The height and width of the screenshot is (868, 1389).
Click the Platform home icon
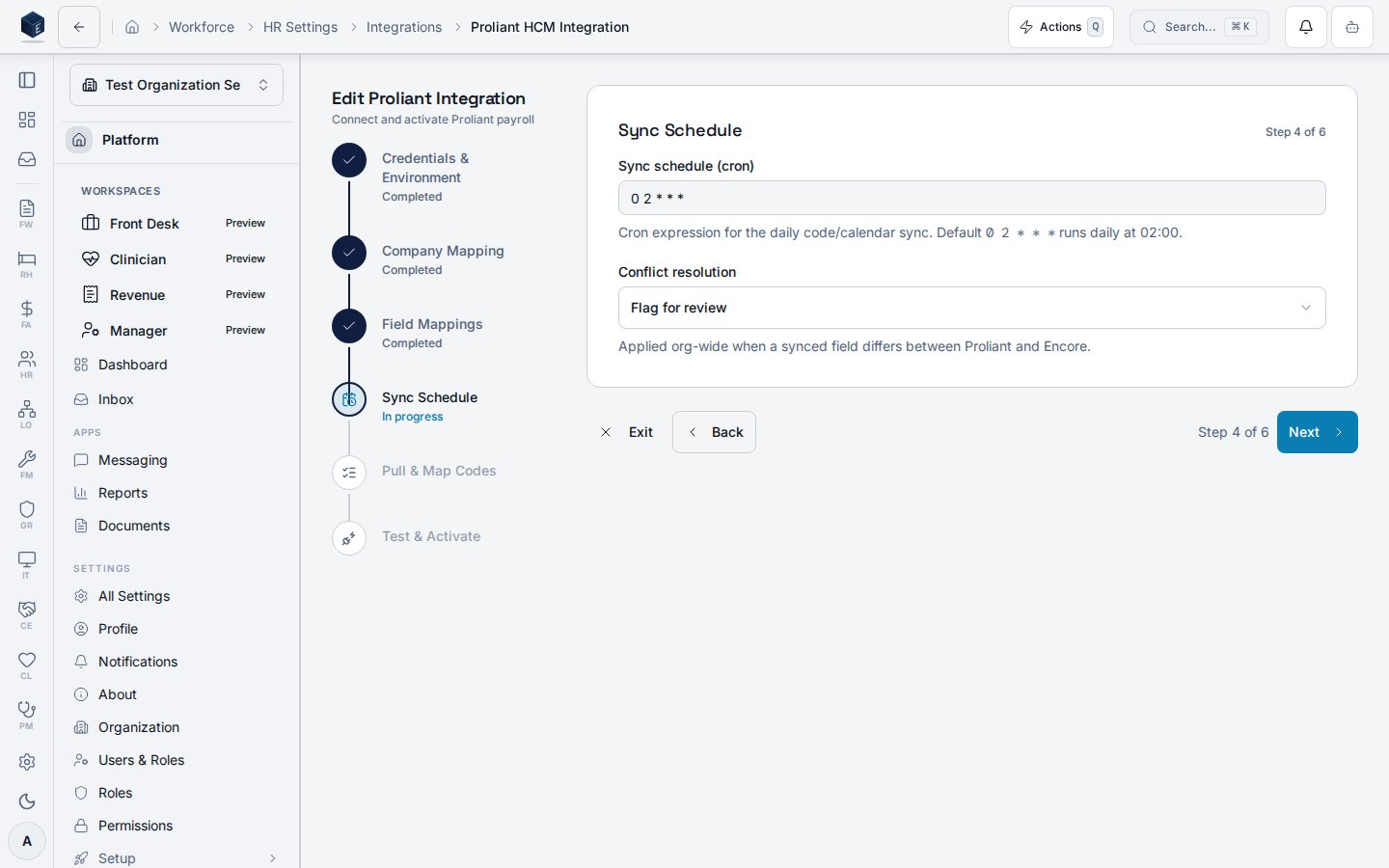(x=80, y=140)
